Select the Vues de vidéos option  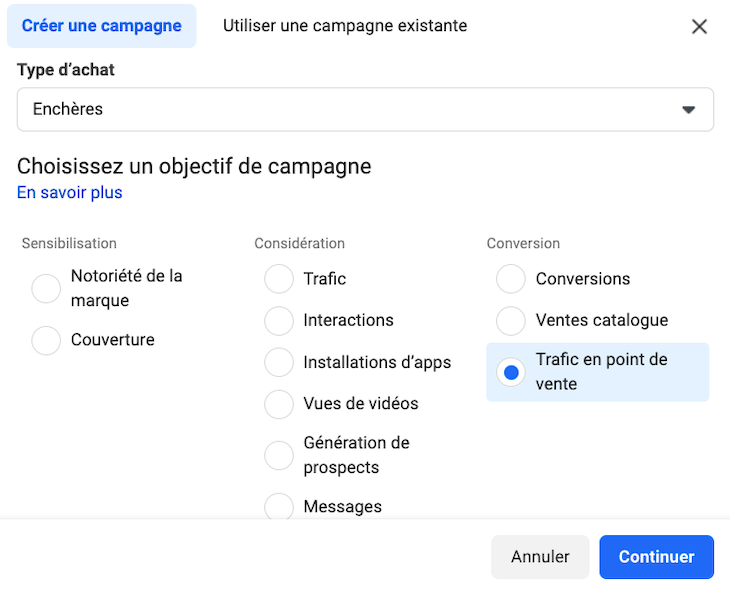(279, 404)
